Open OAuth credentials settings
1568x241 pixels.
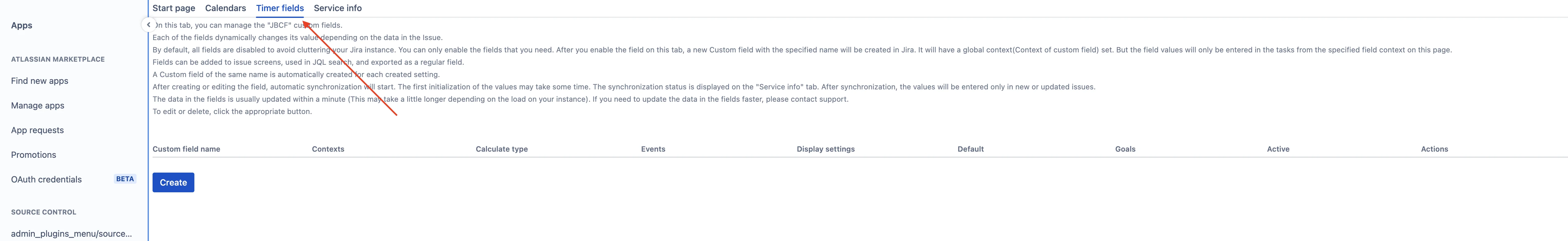(x=46, y=179)
